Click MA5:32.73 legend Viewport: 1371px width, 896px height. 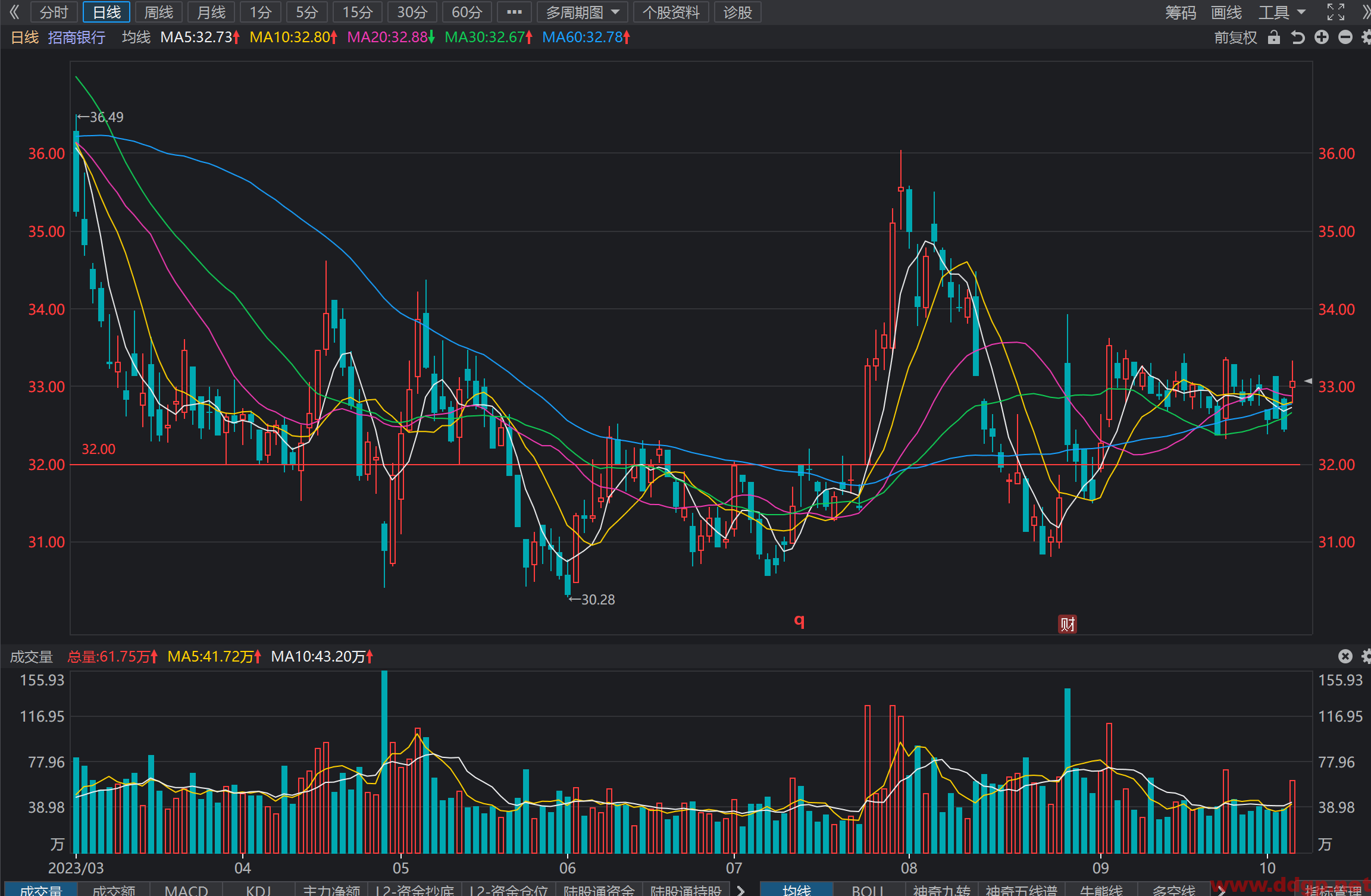click(200, 37)
